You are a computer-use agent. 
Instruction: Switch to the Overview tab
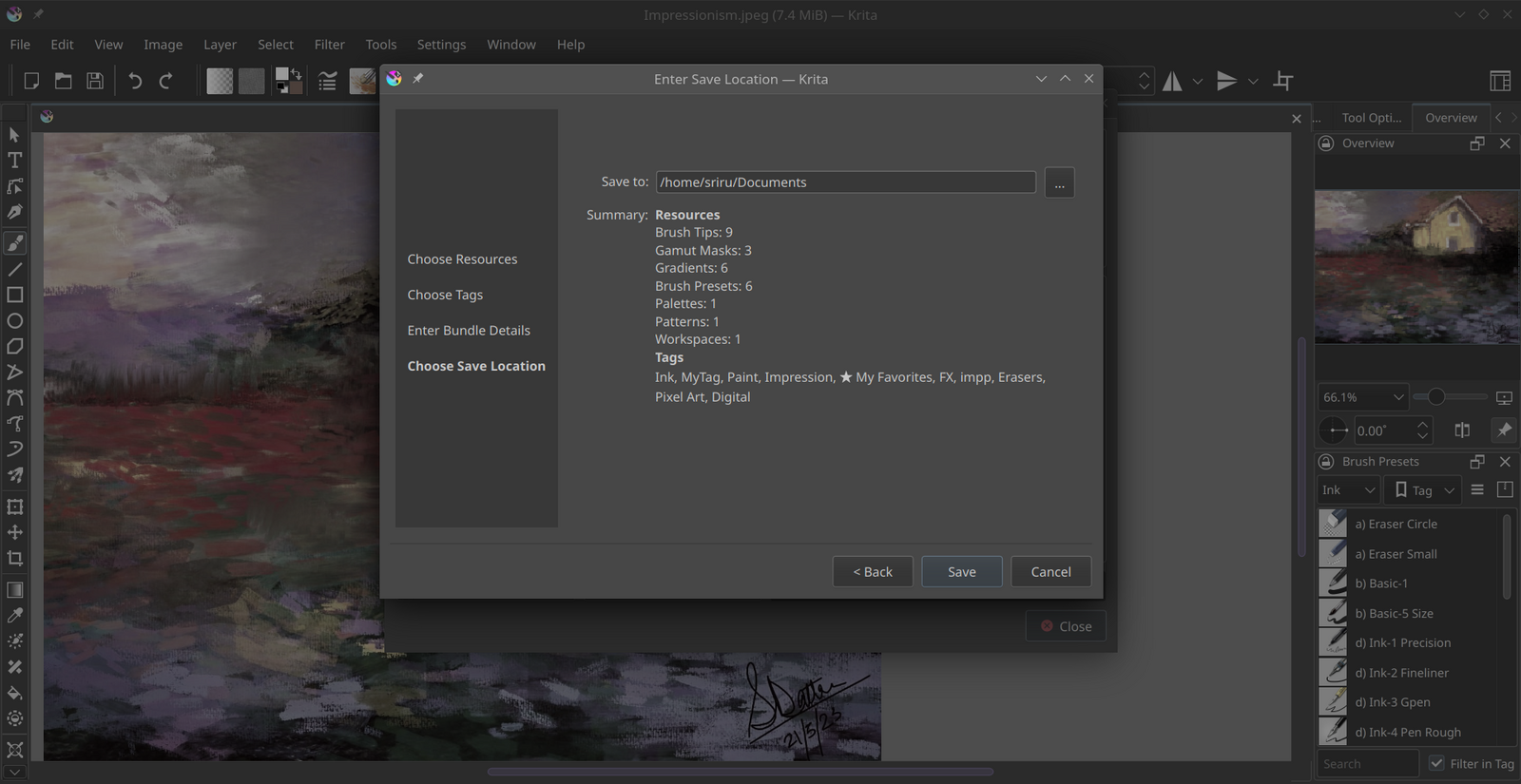click(x=1451, y=118)
